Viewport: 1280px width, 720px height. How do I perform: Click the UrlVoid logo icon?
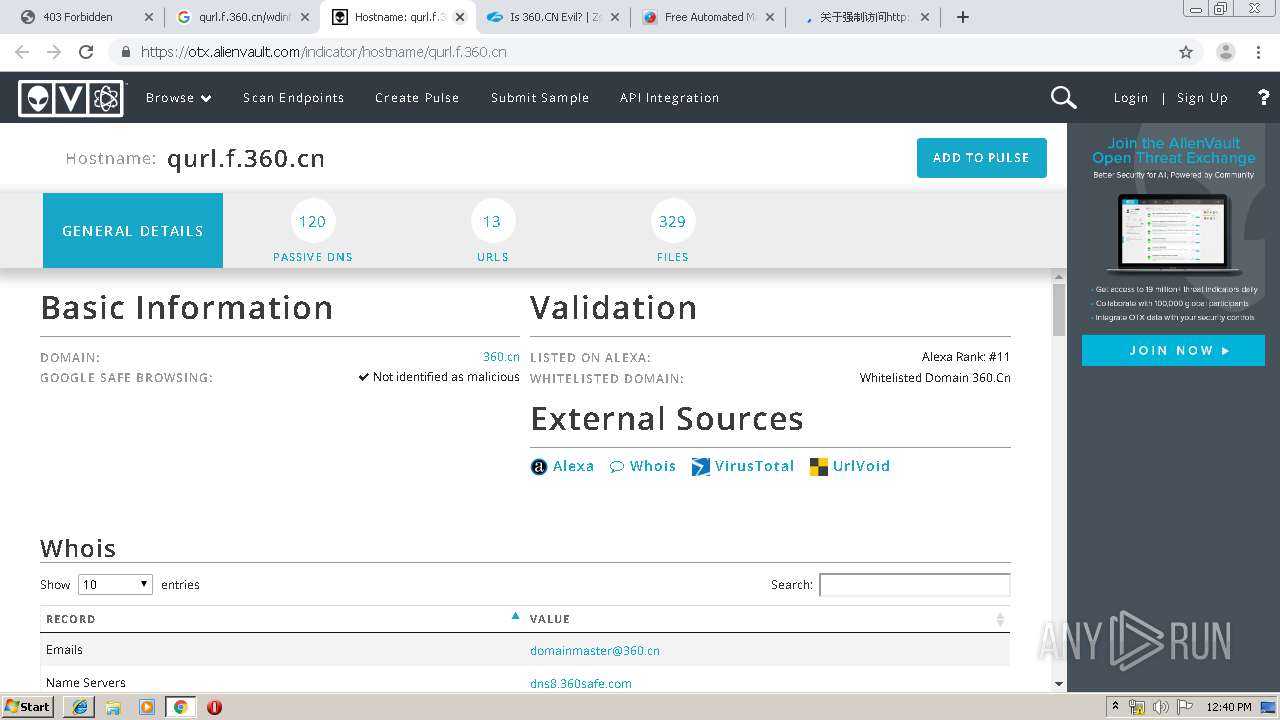[x=819, y=467]
